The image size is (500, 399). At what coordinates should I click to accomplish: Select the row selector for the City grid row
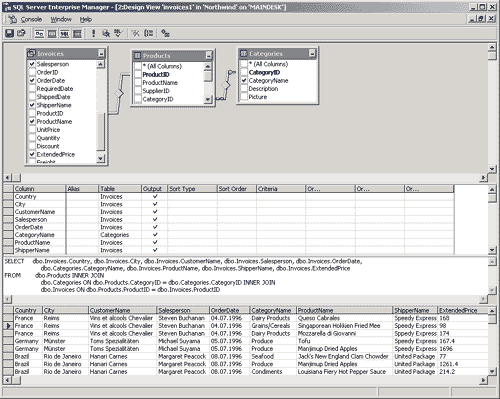coord(8,204)
